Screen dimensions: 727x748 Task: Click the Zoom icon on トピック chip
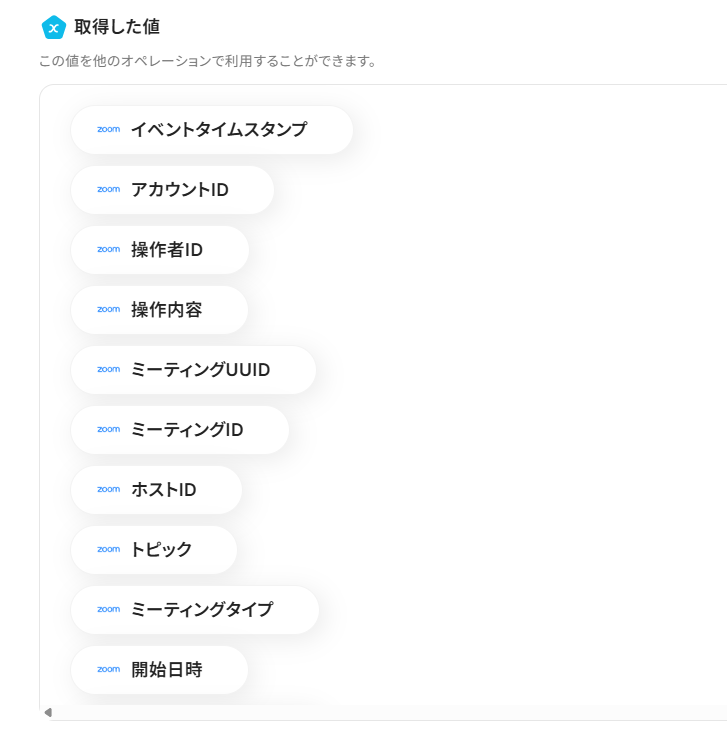coord(108,550)
